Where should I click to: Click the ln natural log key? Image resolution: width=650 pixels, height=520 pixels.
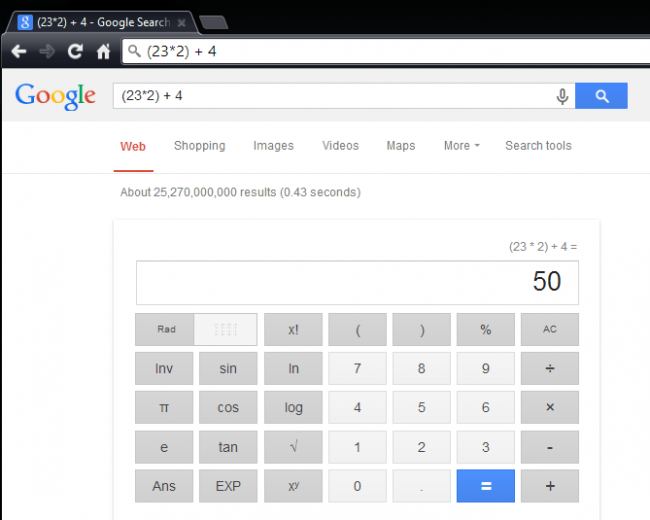(x=293, y=368)
